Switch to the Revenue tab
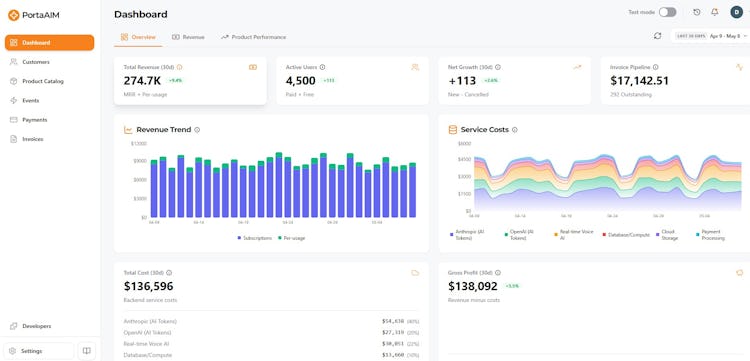Screen dimensions: 750x361 [x=188, y=37]
